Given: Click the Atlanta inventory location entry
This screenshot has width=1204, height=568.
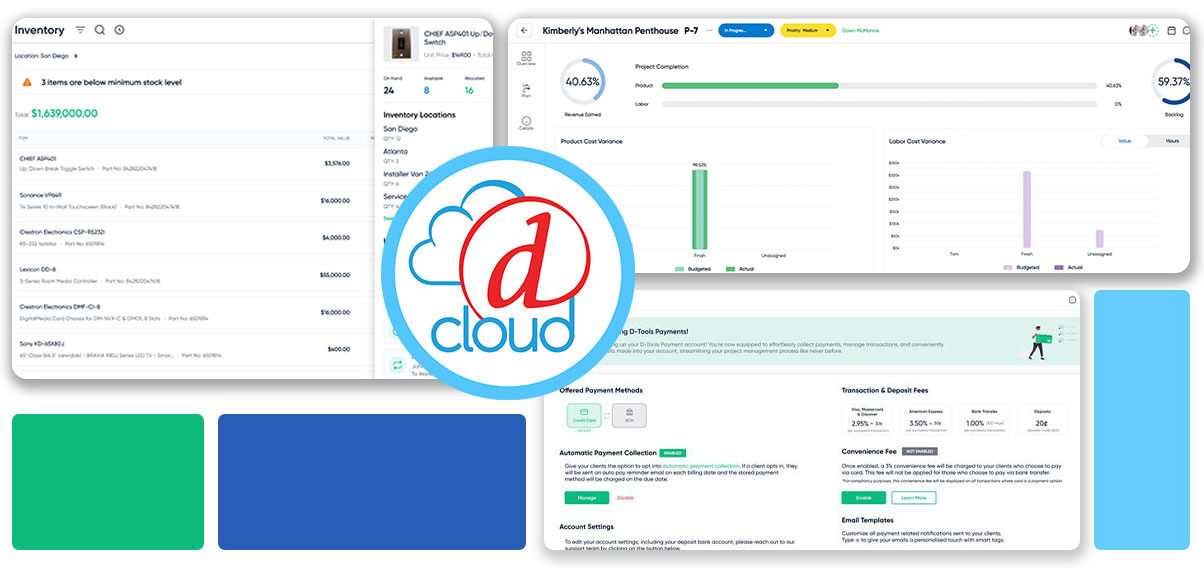Looking at the screenshot, I should click(395, 155).
